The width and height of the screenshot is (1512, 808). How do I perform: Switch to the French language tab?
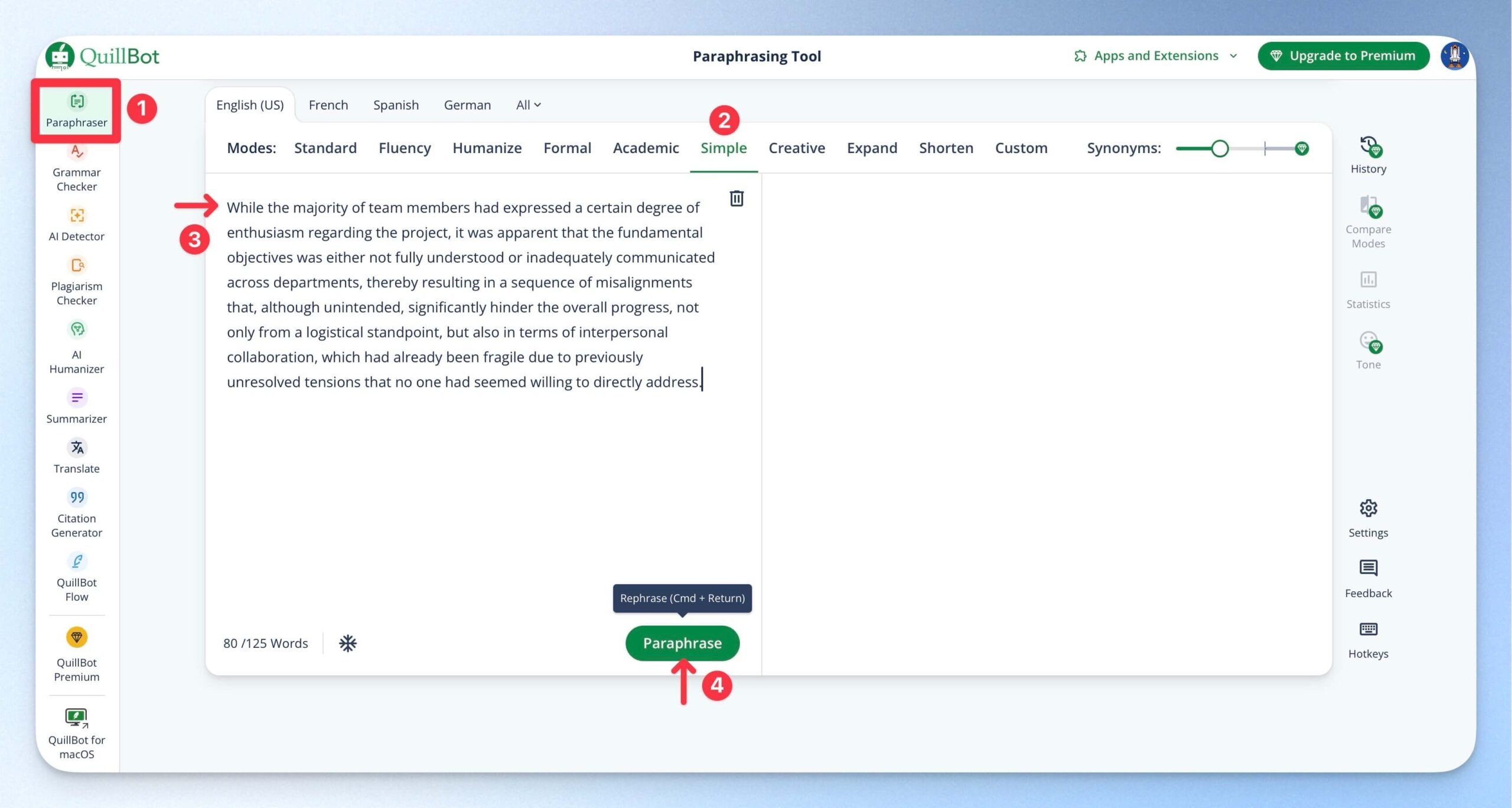328,105
